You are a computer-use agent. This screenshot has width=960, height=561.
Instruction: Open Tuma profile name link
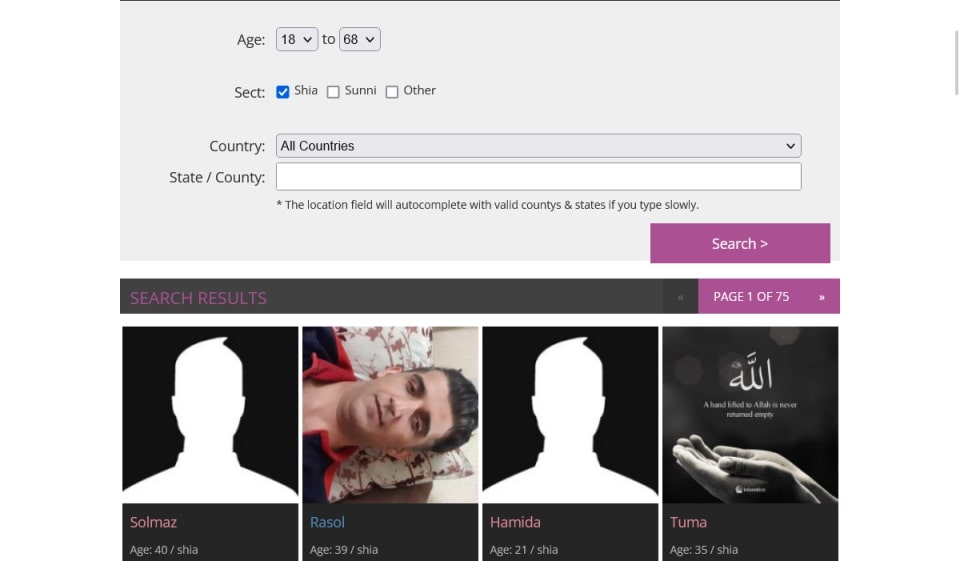coord(688,522)
